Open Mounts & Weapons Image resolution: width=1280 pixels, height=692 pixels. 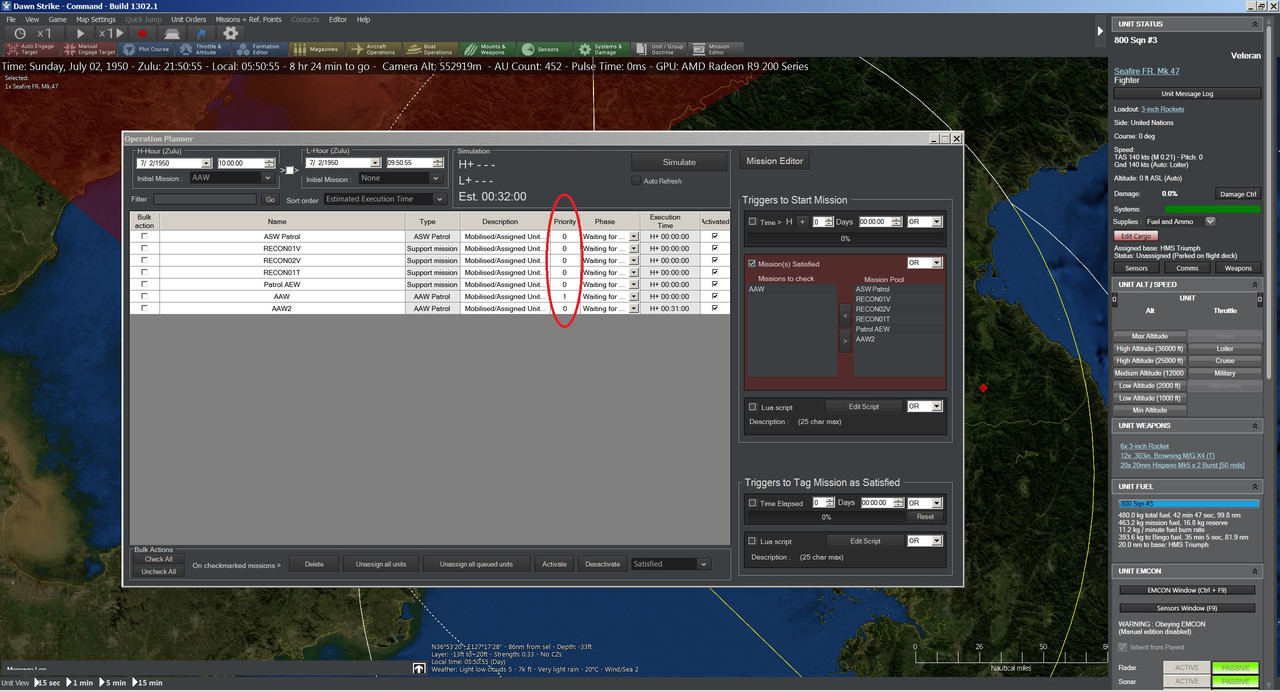[488, 48]
